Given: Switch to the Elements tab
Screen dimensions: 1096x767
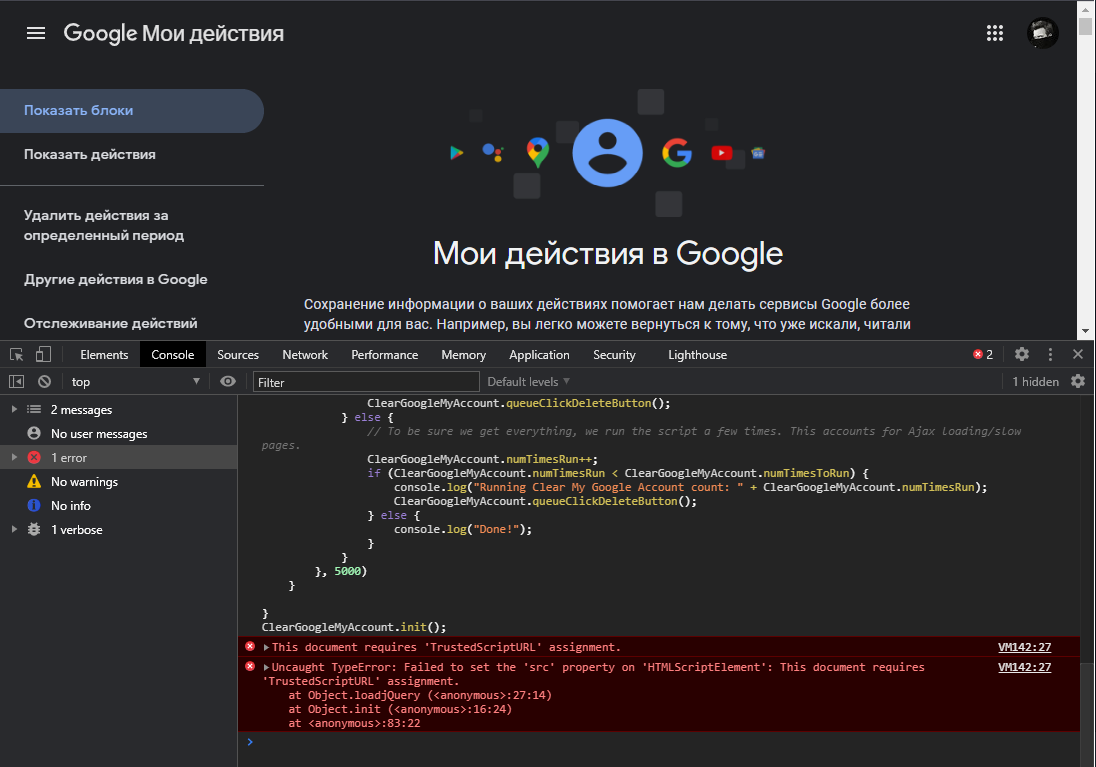Looking at the screenshot, I should pyautogui.click(x=104, y=354).
